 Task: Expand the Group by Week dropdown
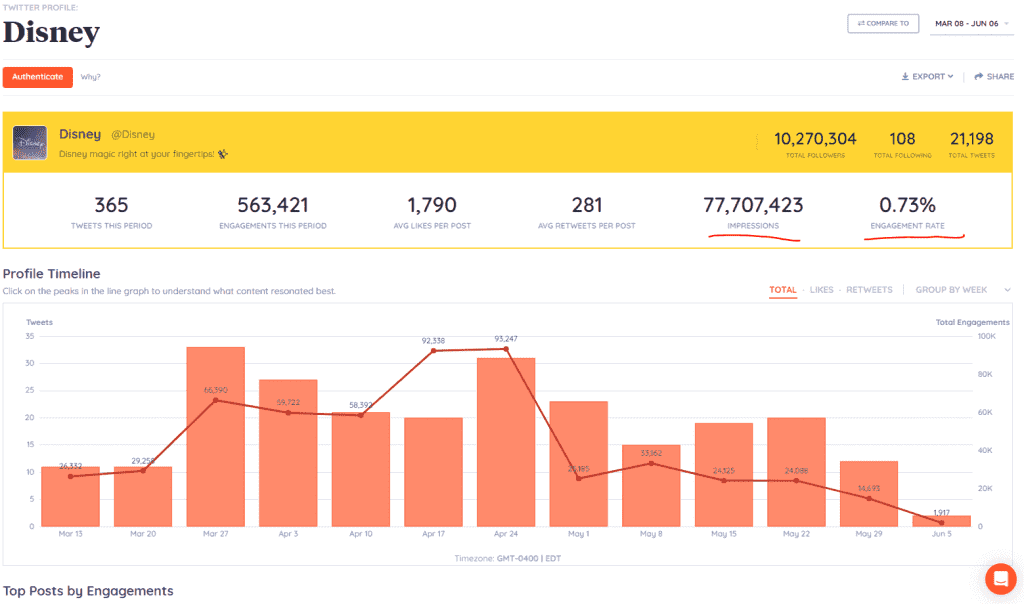[x=963, y=290]
